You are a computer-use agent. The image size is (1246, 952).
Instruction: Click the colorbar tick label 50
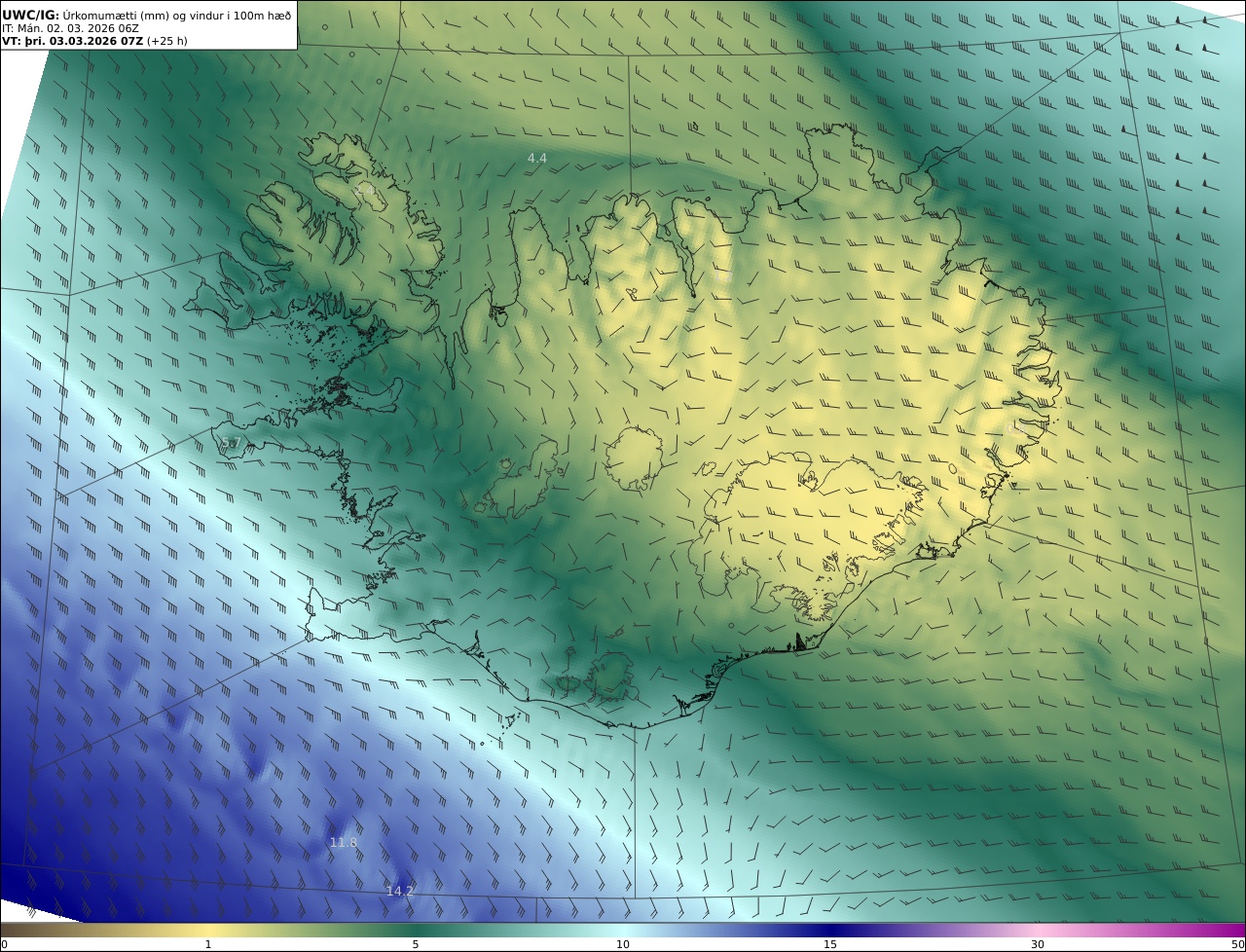tap(1238, 944)
